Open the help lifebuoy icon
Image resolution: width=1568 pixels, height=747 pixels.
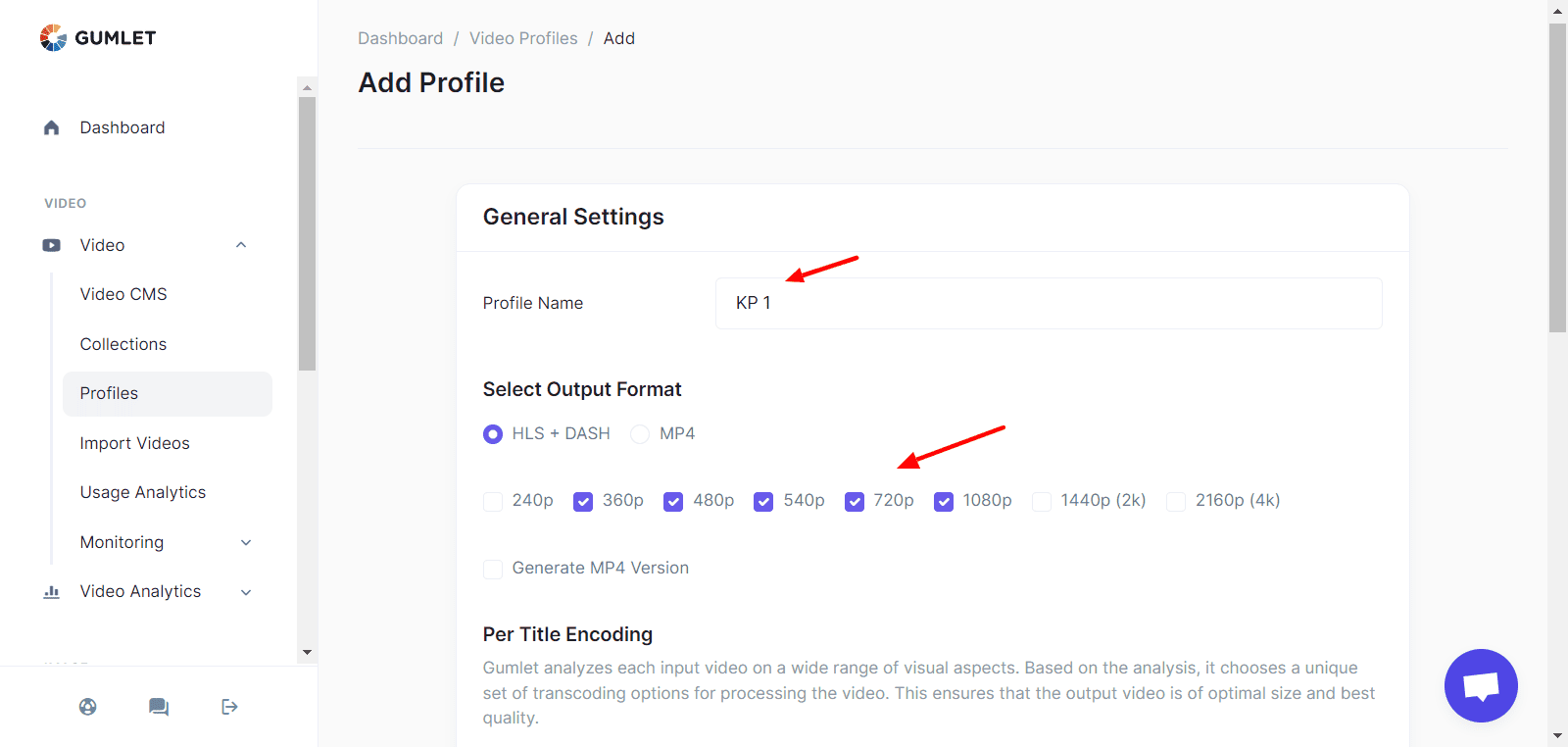[x=88, y=707]
